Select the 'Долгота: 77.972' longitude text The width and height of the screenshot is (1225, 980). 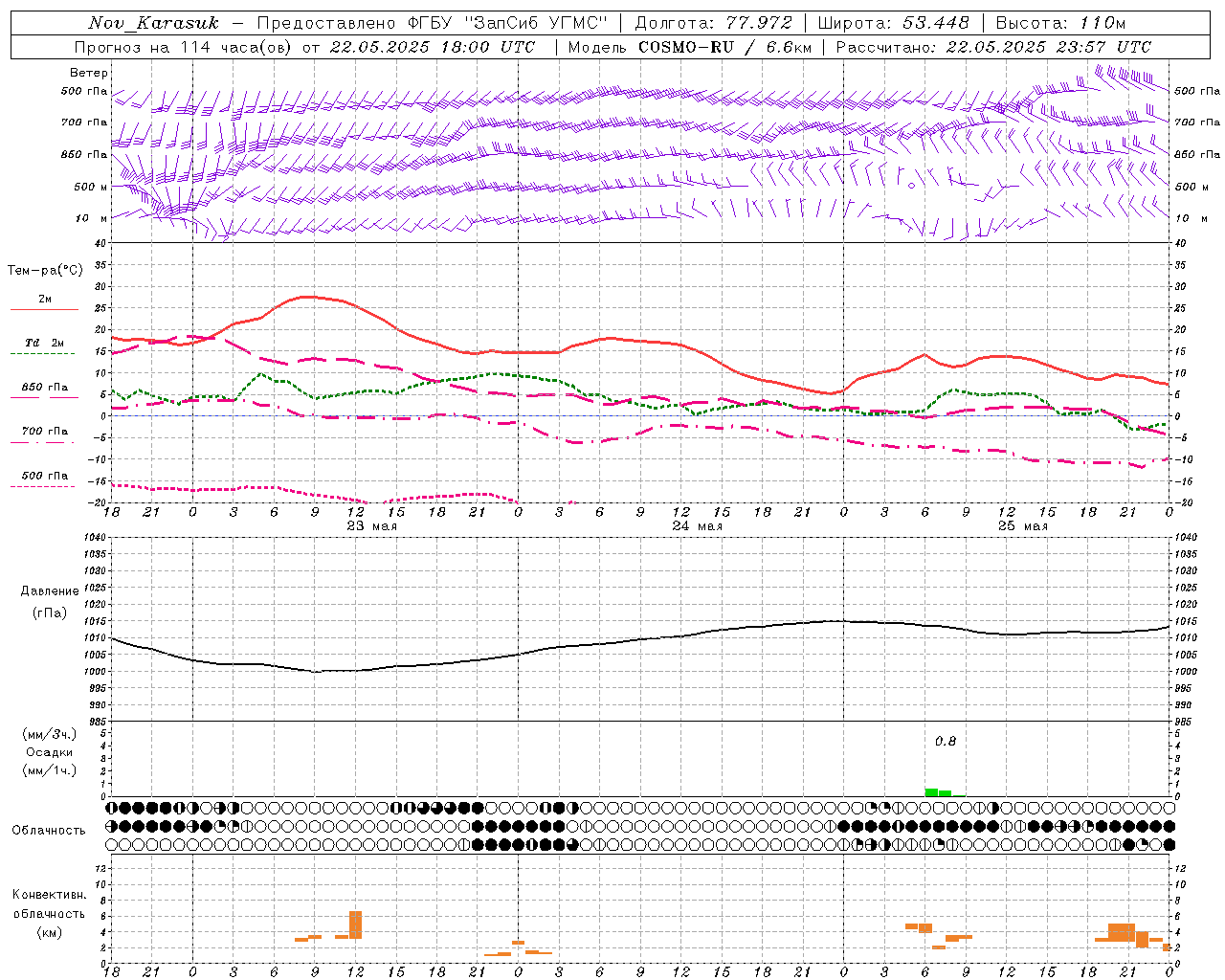pos(713,23)
